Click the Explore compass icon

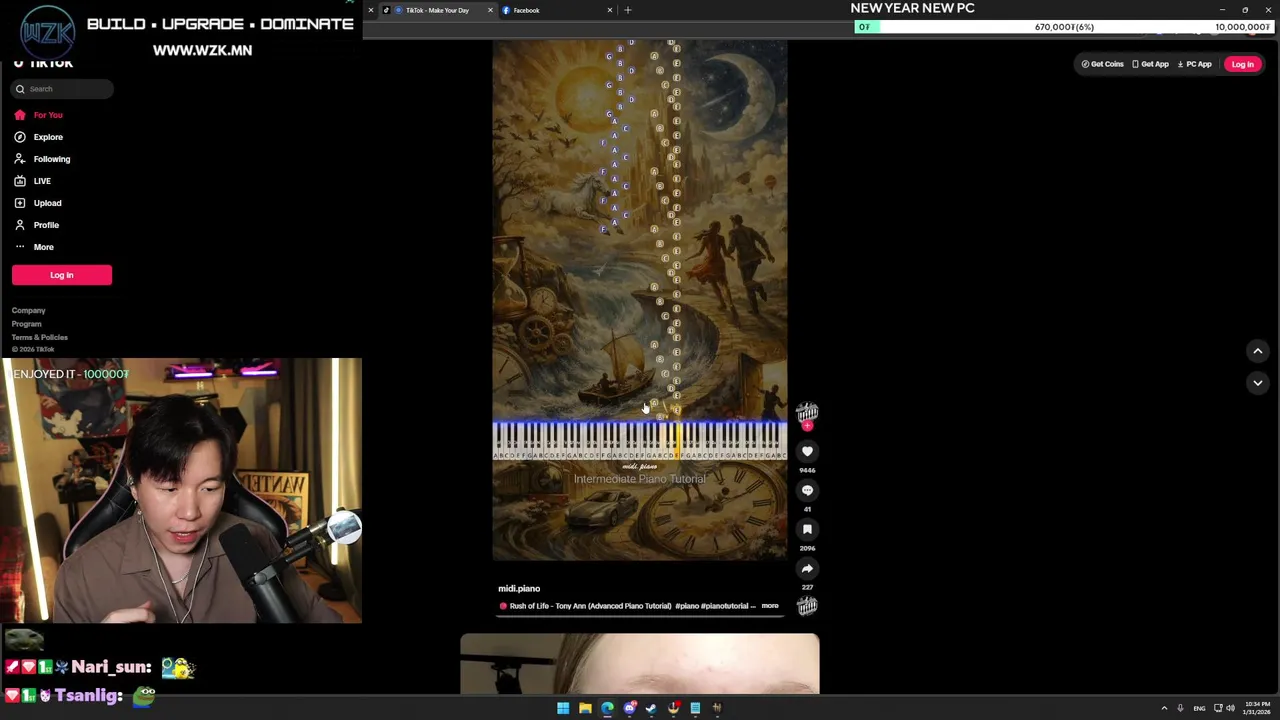click(19, 137)
